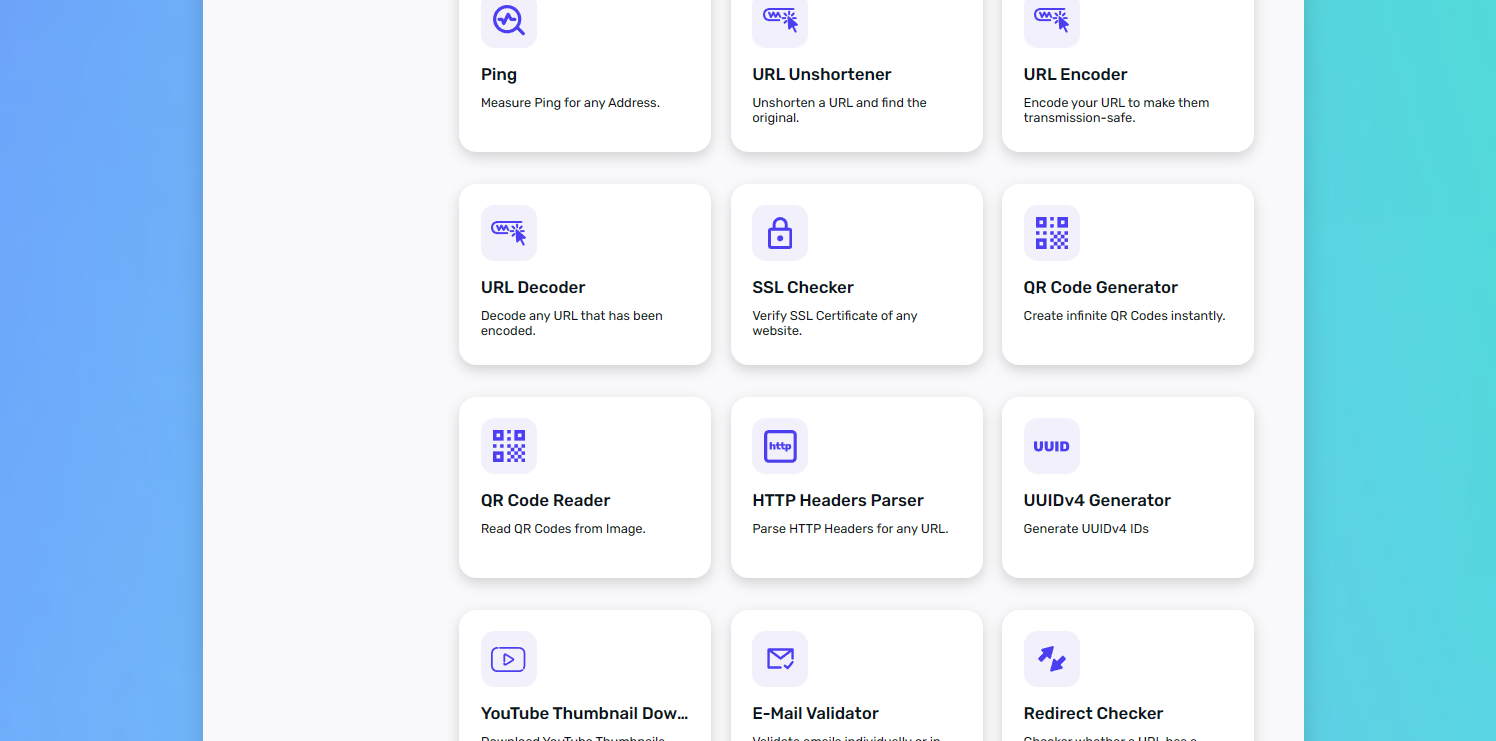The height and width of the screenshot is (741, 1496).
Task: Open the UUIDv4 Generator title
Action: pos(1097,501)
